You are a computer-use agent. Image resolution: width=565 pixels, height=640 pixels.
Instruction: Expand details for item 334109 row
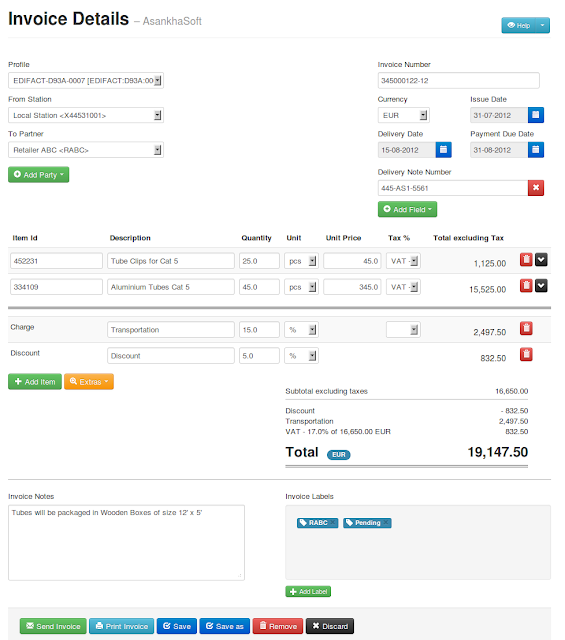click(541, 286)
